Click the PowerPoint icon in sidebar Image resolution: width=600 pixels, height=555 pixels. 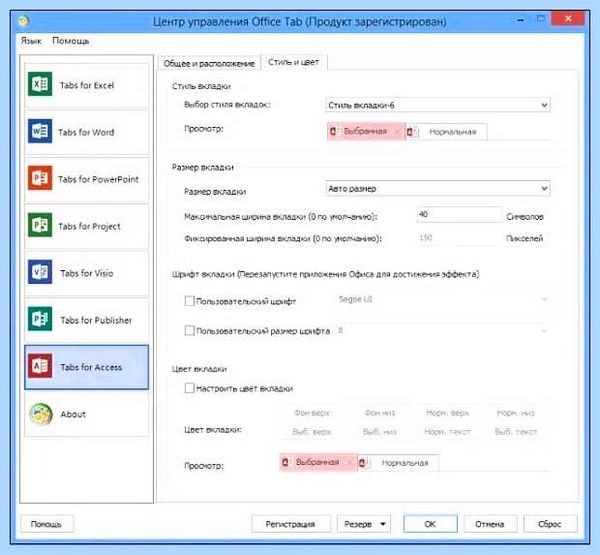tap(40, 178)
